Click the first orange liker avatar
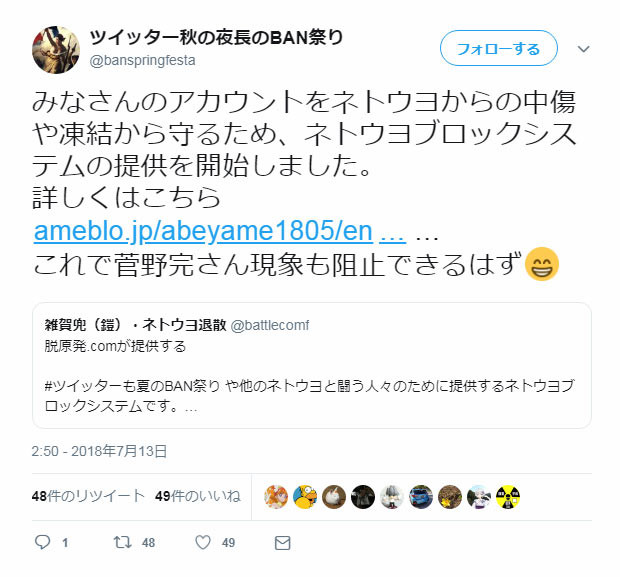Screen dimensions: 620x577 (276, 496)
